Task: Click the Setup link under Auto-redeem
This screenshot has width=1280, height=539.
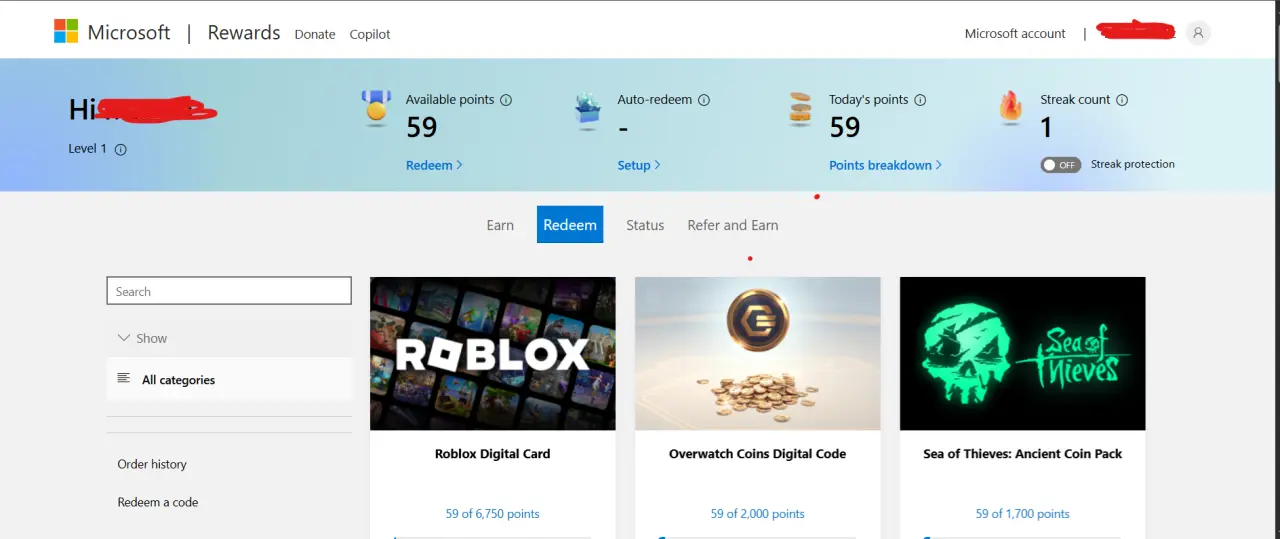Action: 639,165
